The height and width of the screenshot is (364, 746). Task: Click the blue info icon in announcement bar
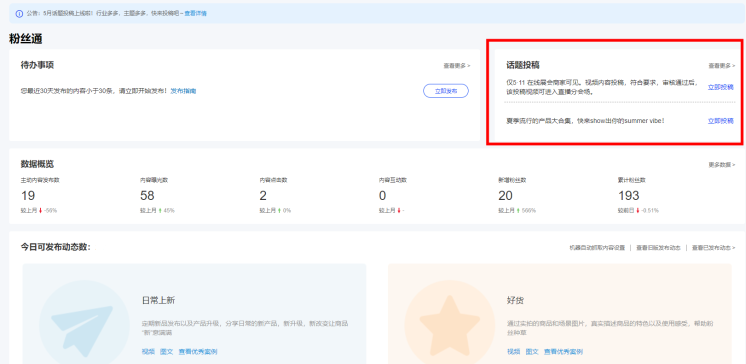pos(19,14)
